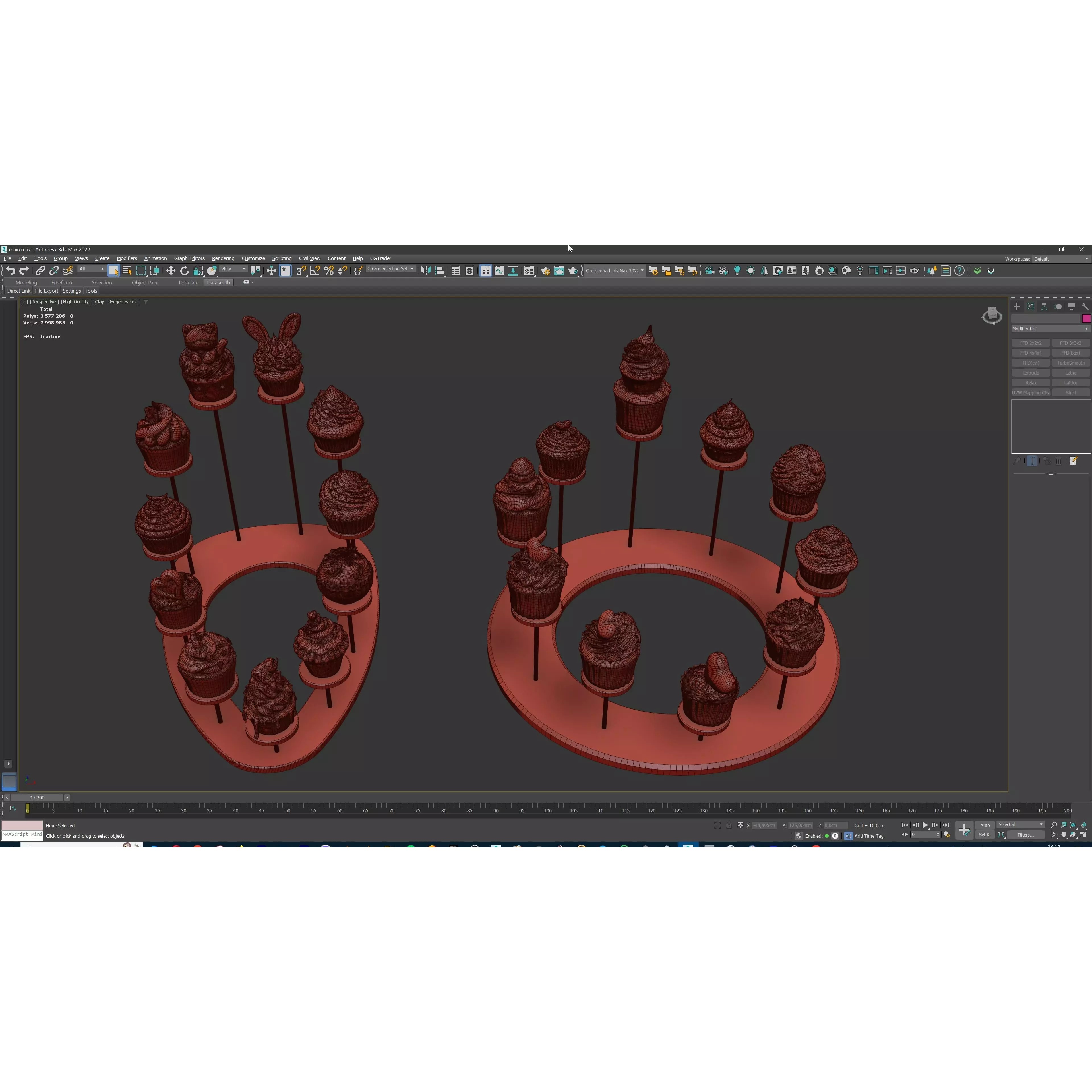
Task: Open the Zoom Extents All Selected navigation icon
Action: tap(1083, 825)
